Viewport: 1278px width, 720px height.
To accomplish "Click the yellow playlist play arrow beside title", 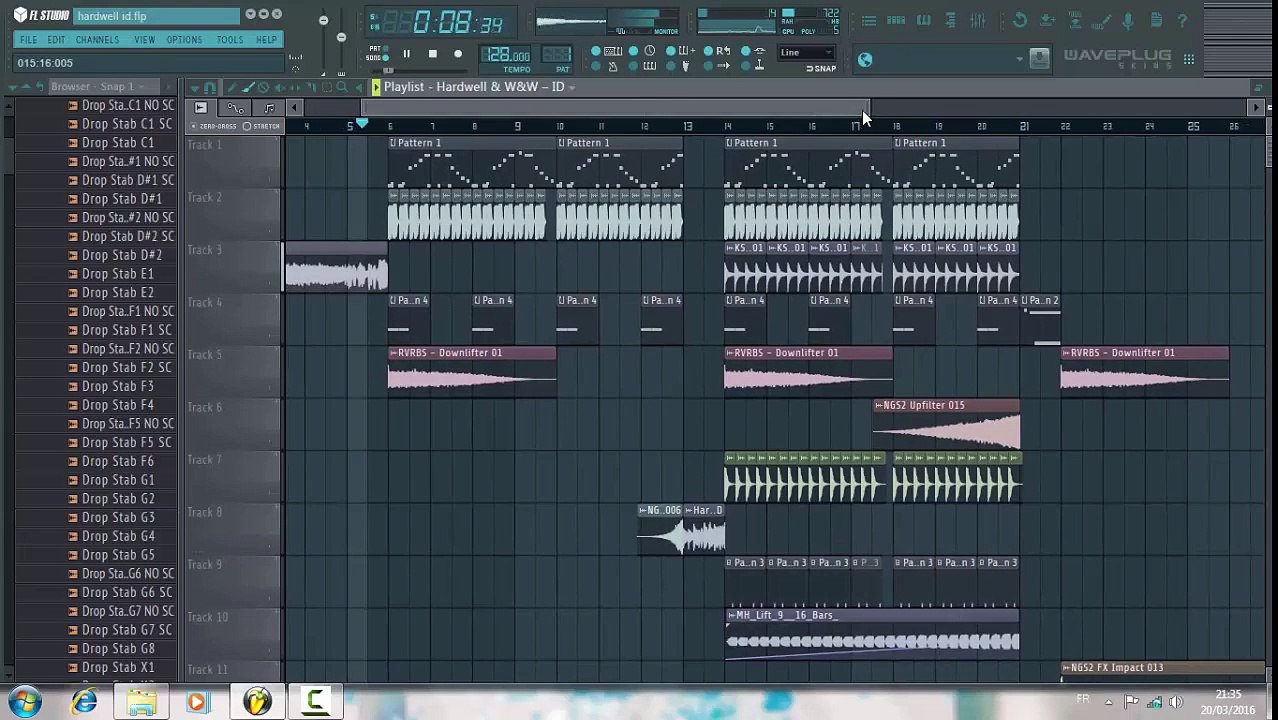I will (376, 87).
